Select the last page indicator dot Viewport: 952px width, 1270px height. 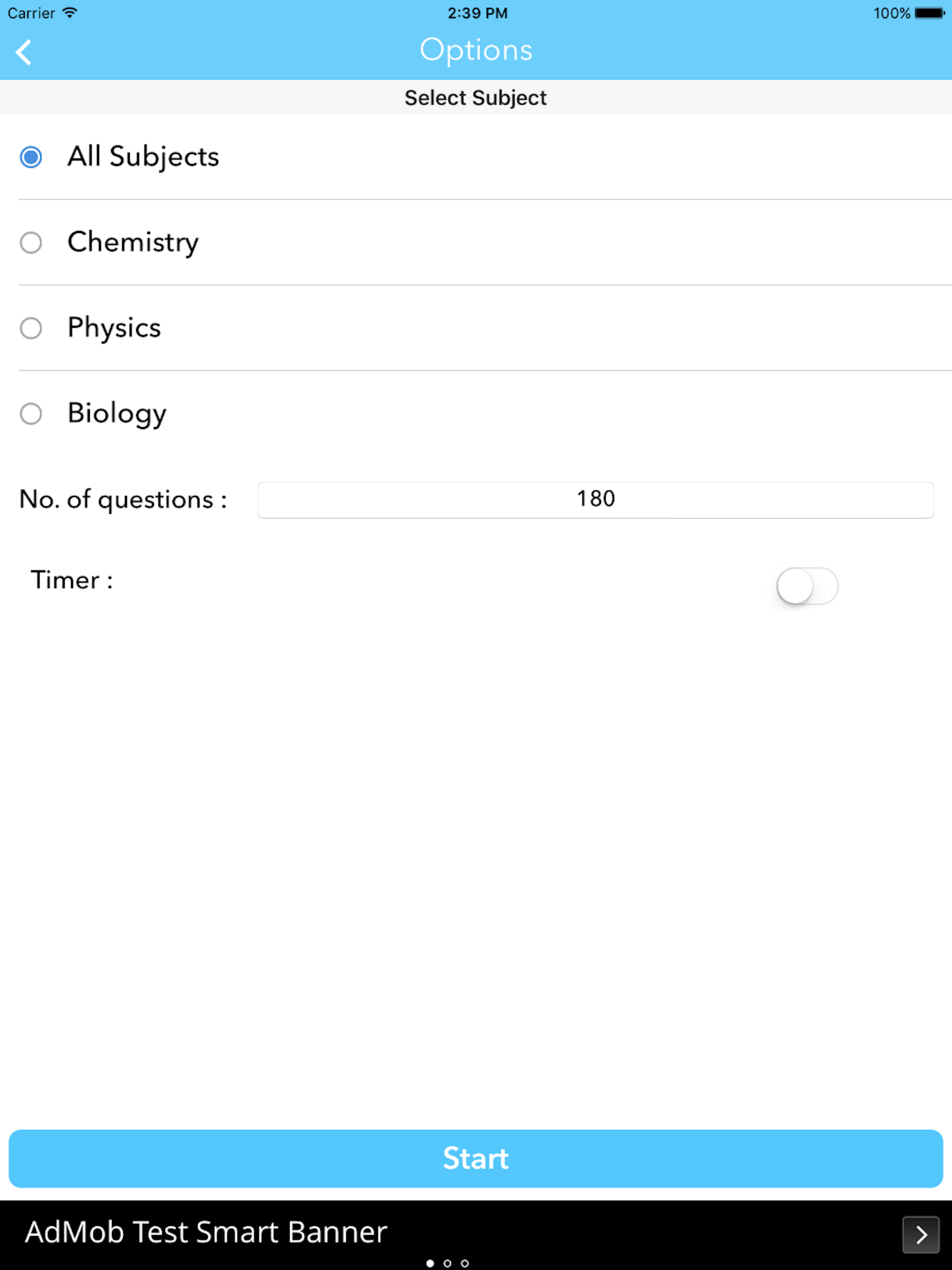pyautogui.click(x=464, y=1263)
